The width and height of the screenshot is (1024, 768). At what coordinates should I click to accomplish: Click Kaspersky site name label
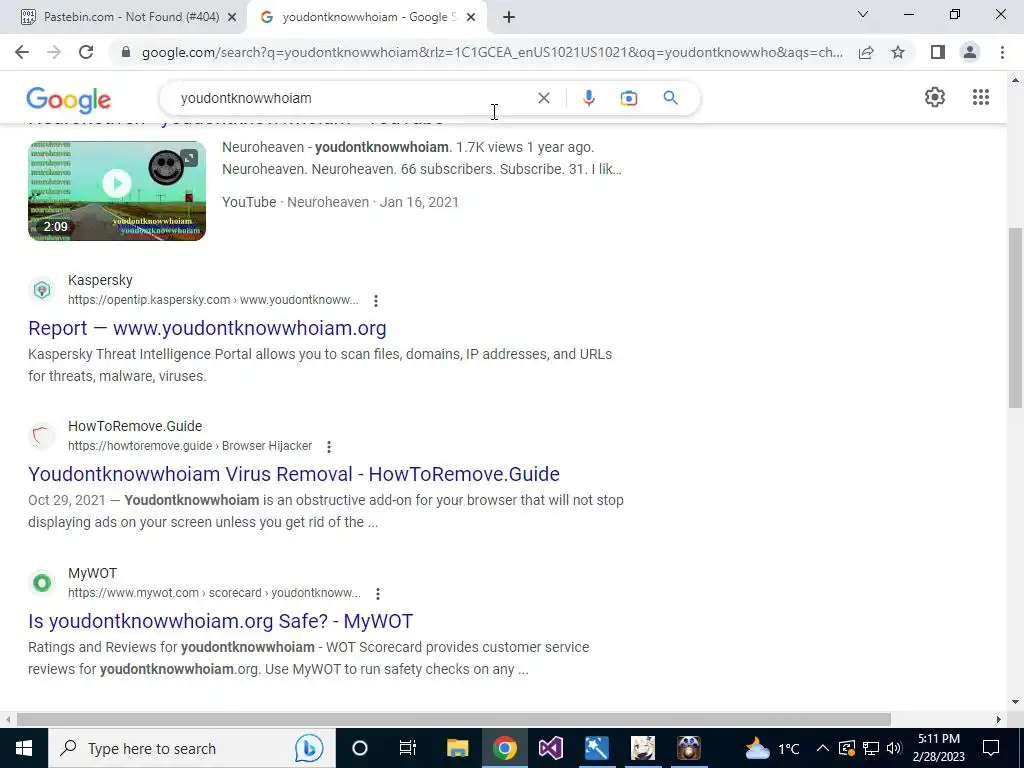pos(100,280)
